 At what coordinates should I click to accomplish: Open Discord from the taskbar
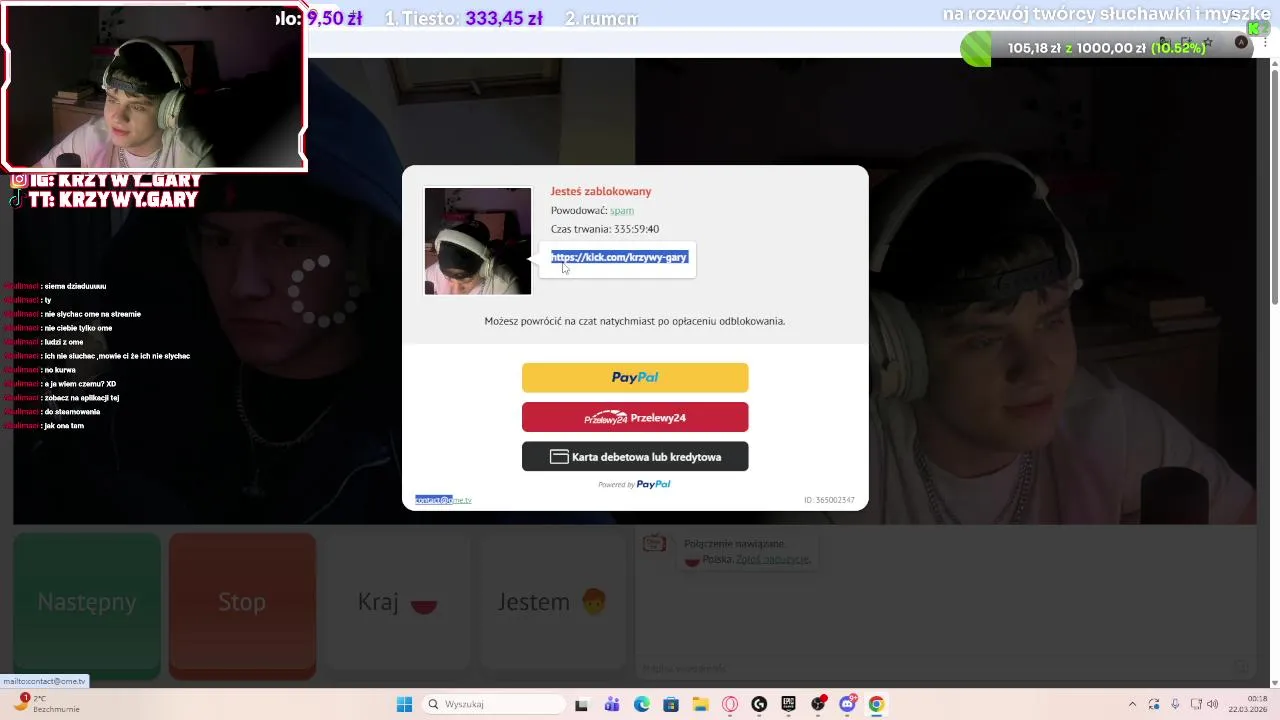tap(847, 704)
